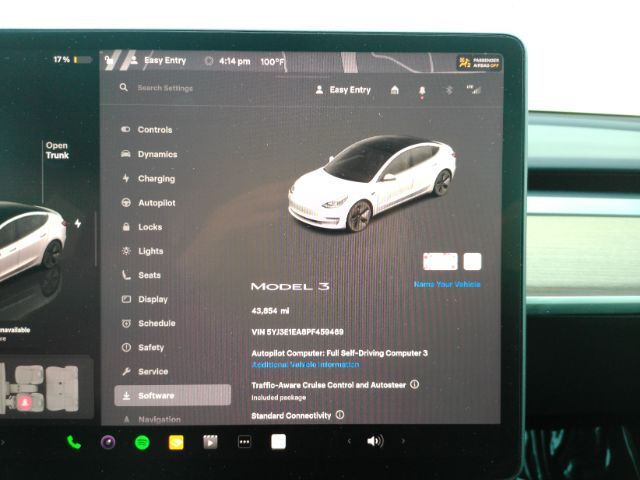The image size is (640, 480).
Task: Decrease volume with left arrow
Action: pyautogui.click(x=349, y=441)
